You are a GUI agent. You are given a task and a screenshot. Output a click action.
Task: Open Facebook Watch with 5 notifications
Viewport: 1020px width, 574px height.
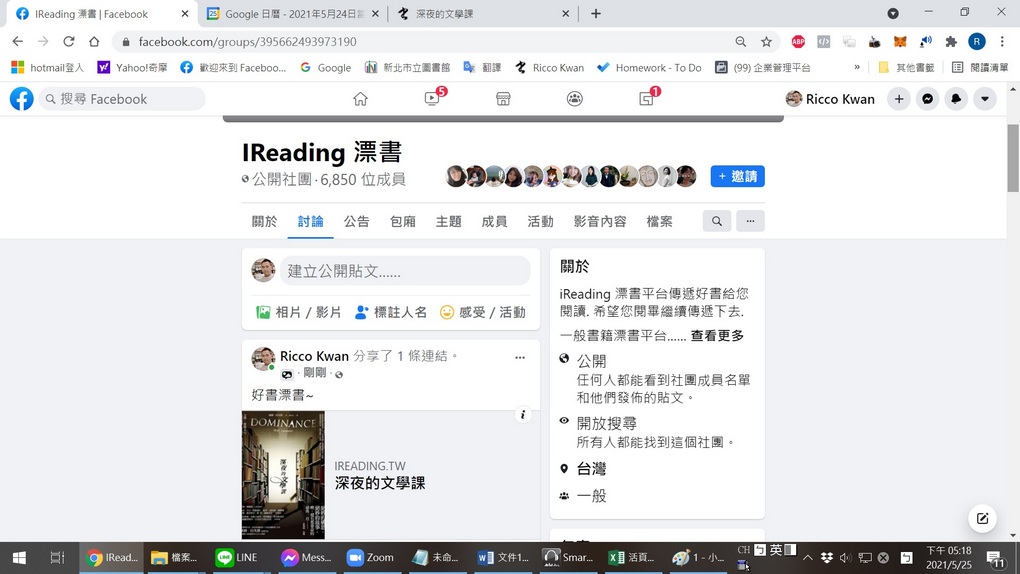(x=433, y=98)
